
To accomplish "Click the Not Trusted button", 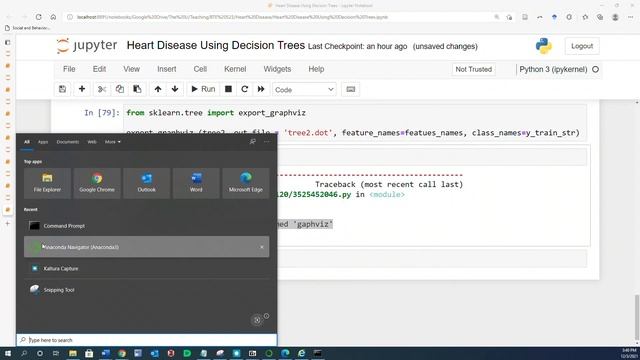I will tap(473, 69).
